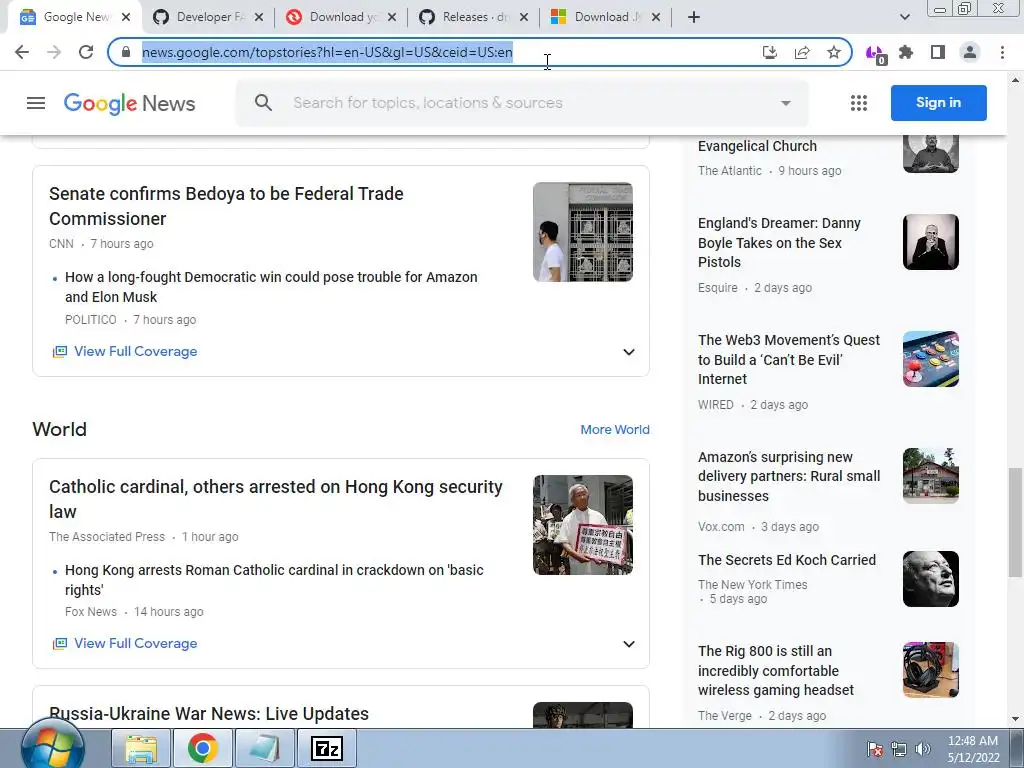Open the Google News hamburger menu
Screen dimensions: 1024x768
coord(36,103)
